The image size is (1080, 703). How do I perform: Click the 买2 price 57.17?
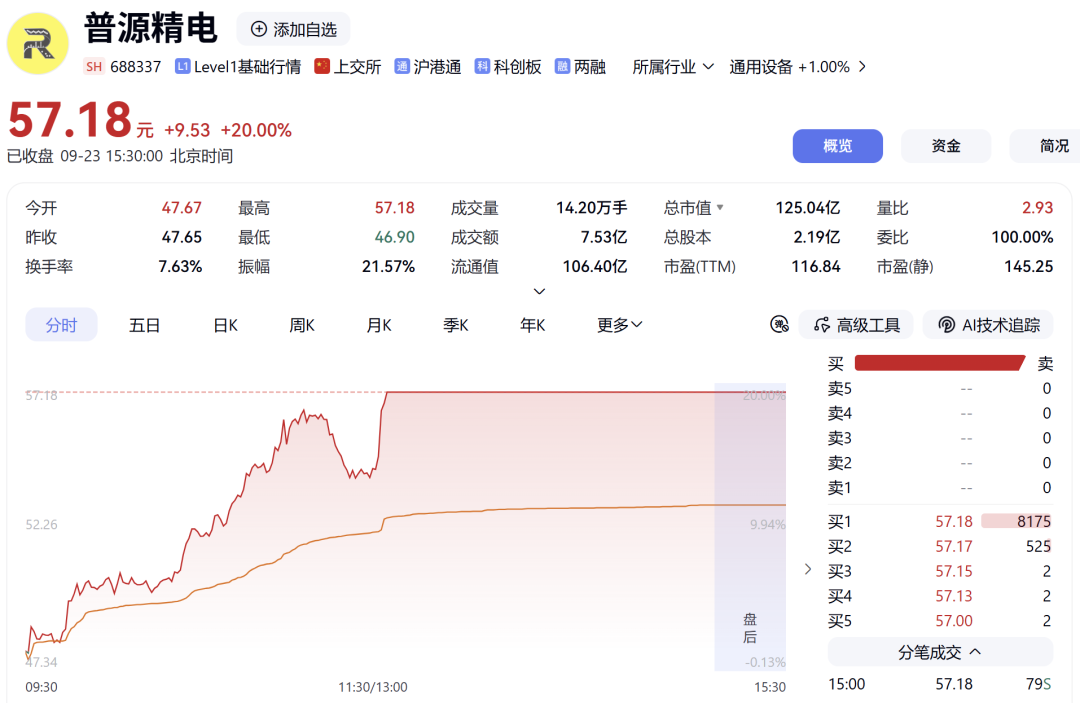[x=954, y=546]
